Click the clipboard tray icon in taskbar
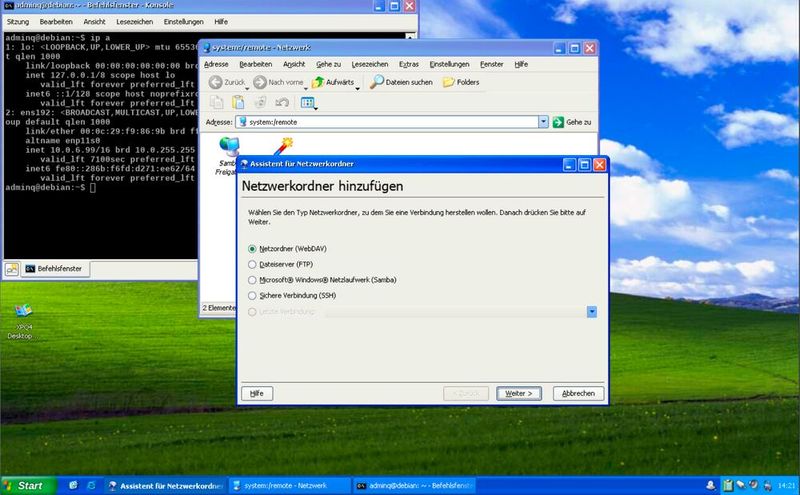This screenshot has height=495, width=800. (728, 485)
